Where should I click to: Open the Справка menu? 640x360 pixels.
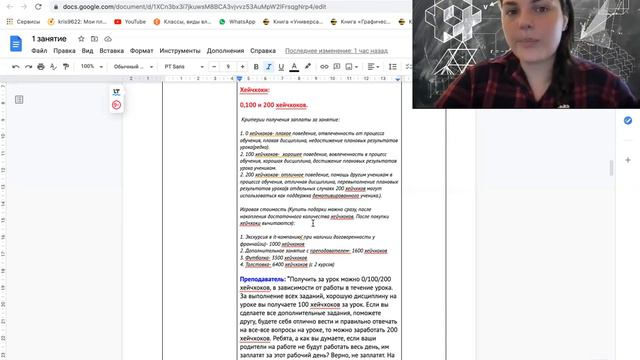263,51
